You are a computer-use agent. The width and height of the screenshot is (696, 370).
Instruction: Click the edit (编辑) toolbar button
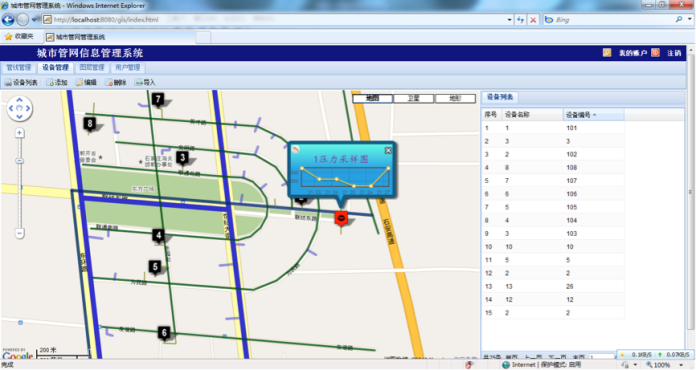coord(86,83)
